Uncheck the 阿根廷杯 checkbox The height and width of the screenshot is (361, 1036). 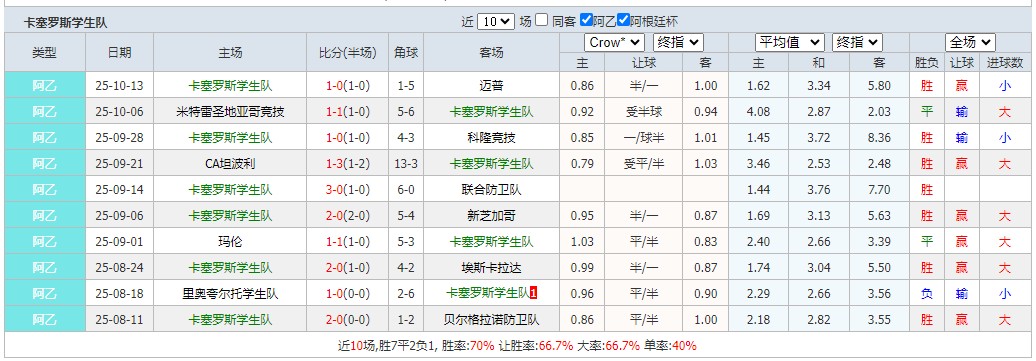(623, 20)
